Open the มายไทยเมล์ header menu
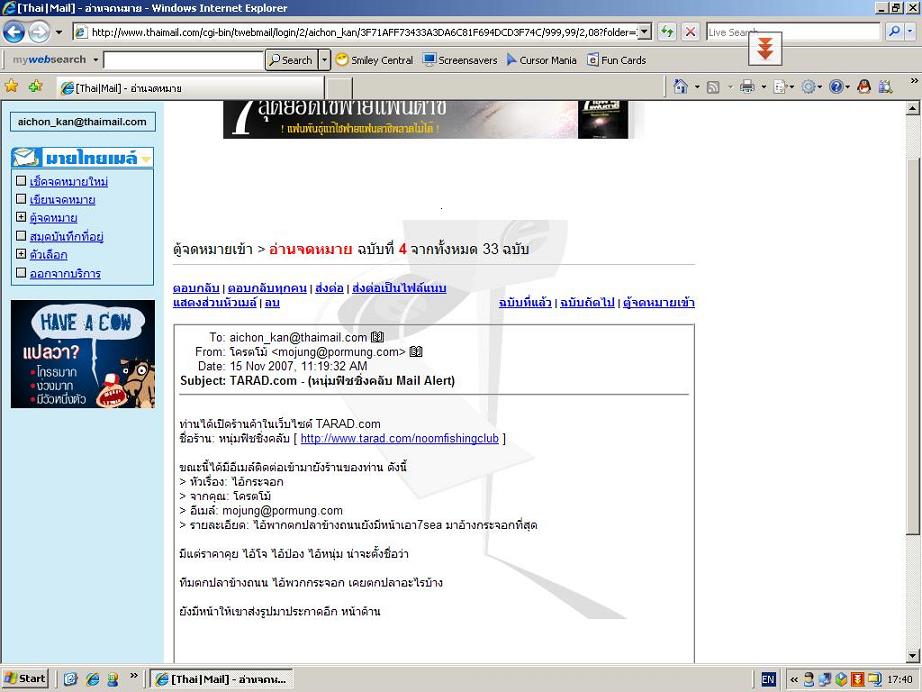This screenshot has width=922, height=692. 82,158
